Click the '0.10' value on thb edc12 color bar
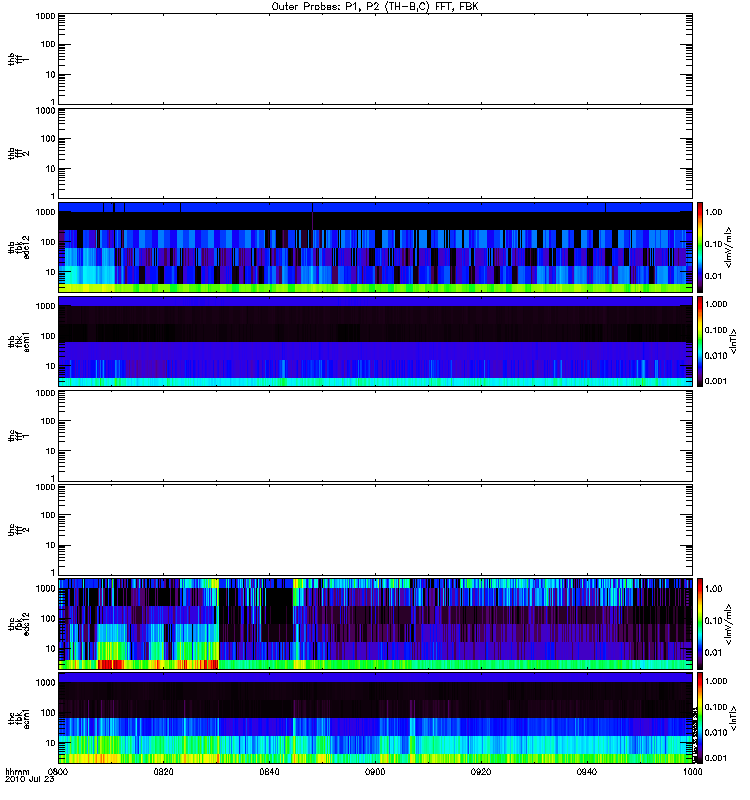Viewport: 750px width, 800px height. [x=714, y=244]
